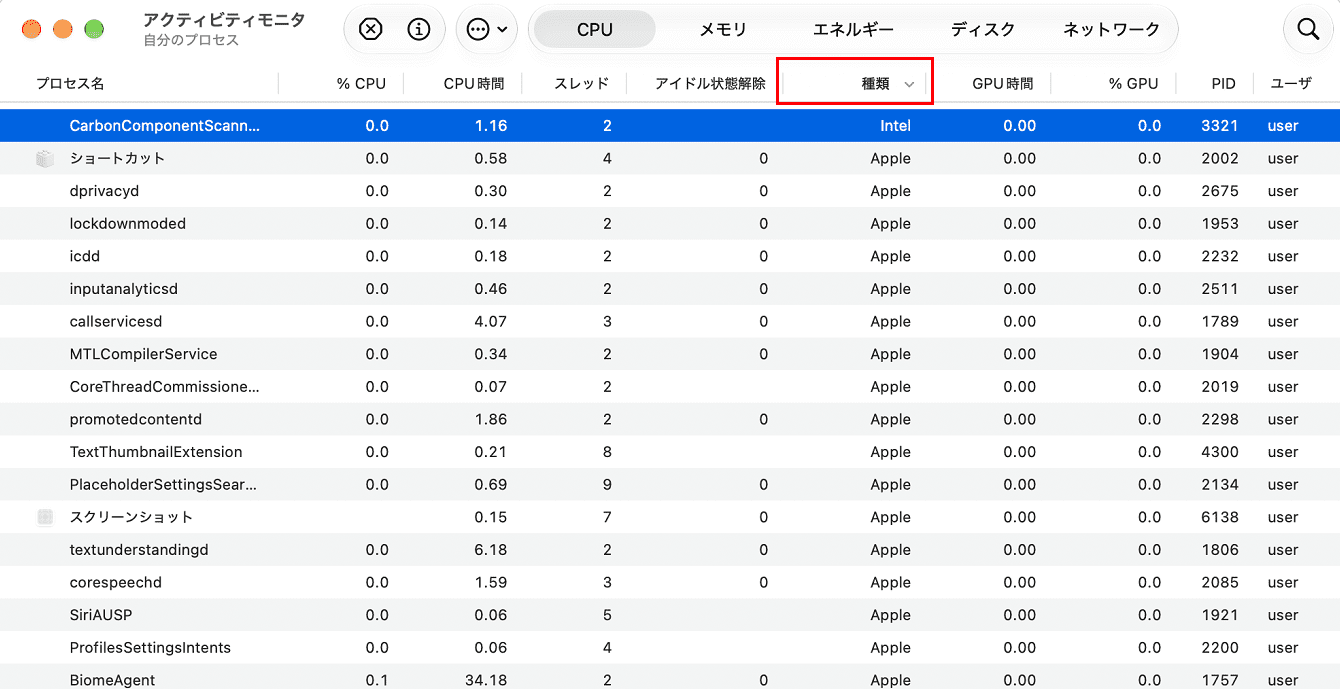Click the Intel type cell
Screen dimensions: 1340x689
click(895, 126)
